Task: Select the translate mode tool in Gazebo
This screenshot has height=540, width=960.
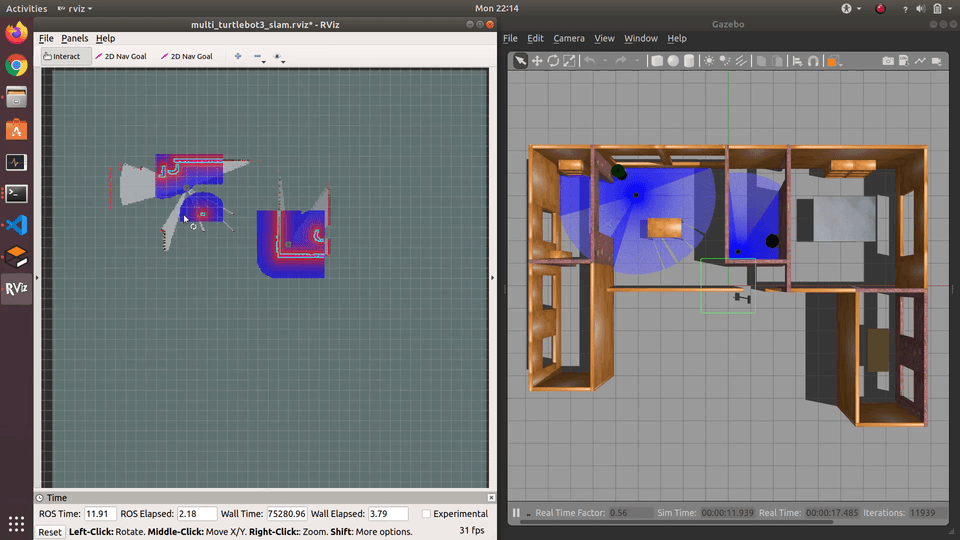Action: 537,61
